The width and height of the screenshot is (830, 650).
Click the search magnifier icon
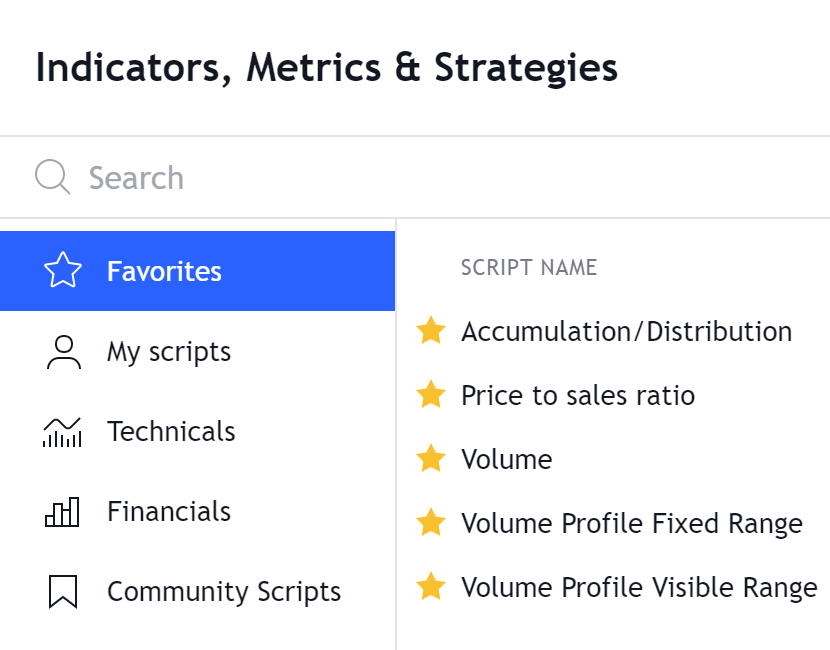pos(52,178)
